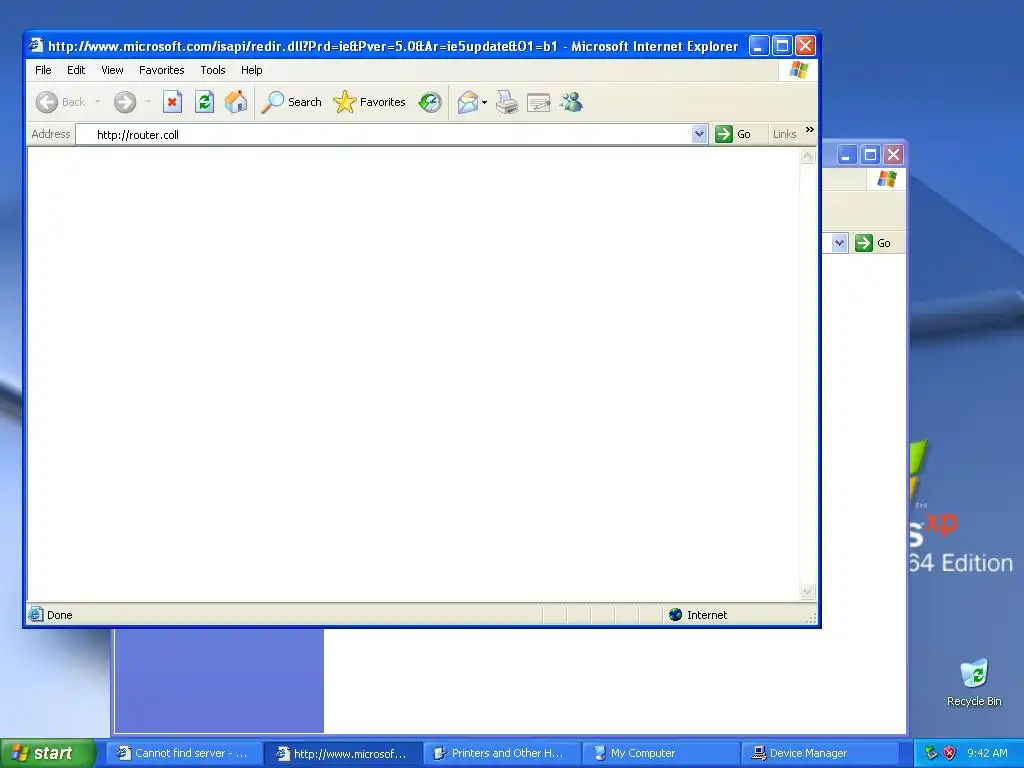Go to the Home page icon
1024x768 pixels.
click(x=236, y=102)
